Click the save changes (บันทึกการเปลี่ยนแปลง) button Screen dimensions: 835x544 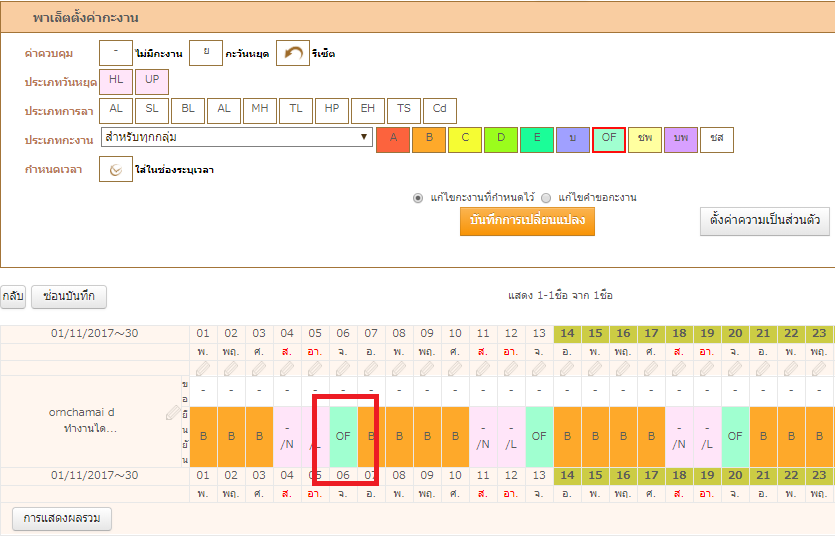527,221
